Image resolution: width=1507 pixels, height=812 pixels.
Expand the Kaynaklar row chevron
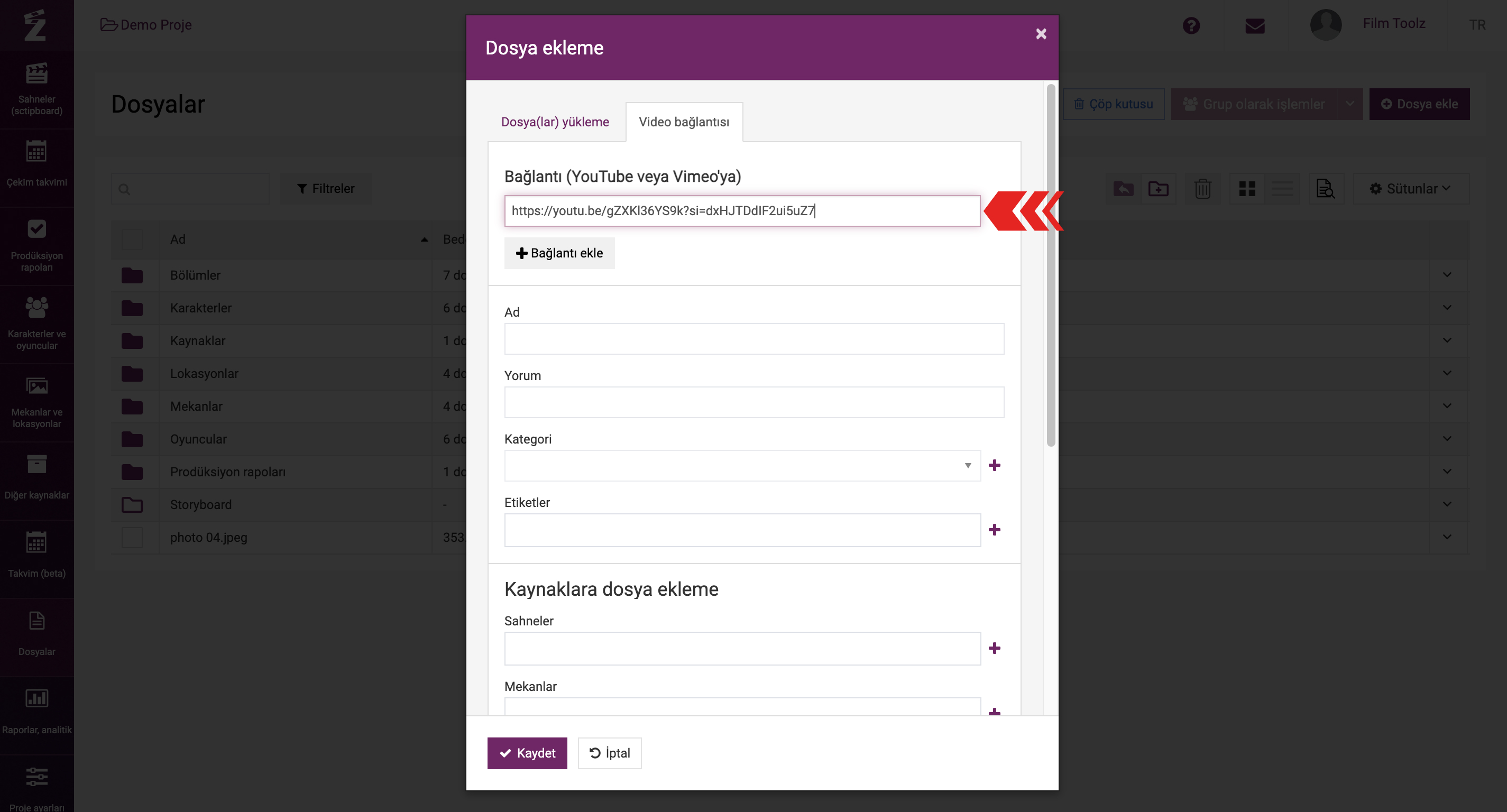tap(1447, 340)
